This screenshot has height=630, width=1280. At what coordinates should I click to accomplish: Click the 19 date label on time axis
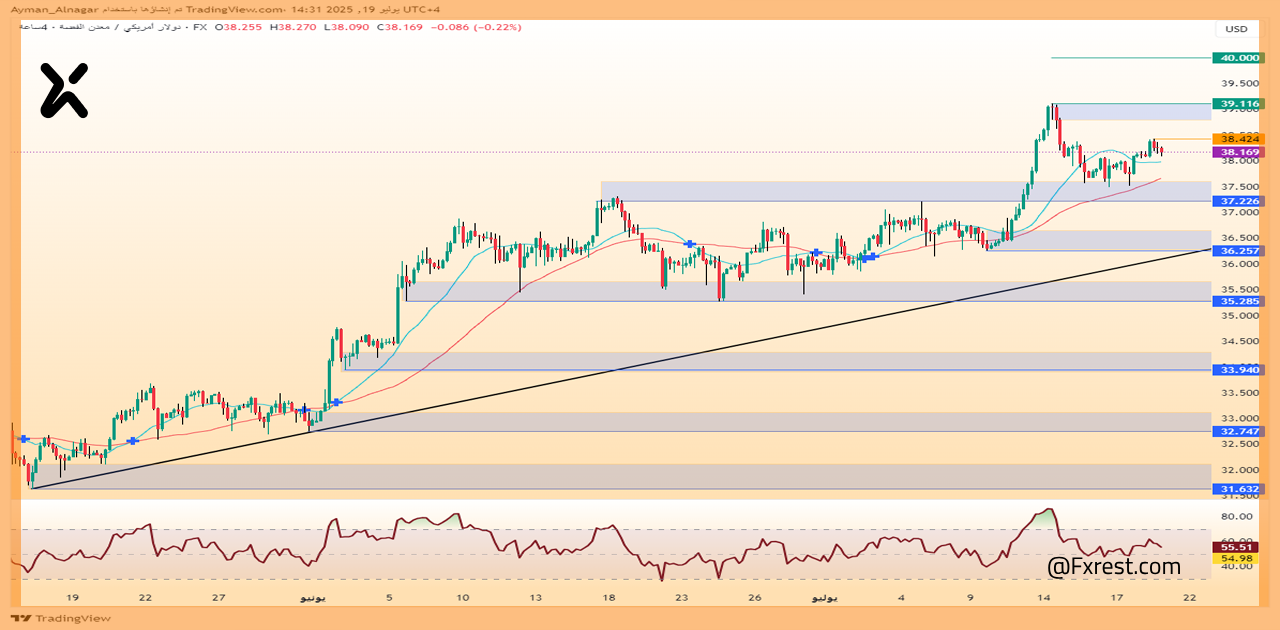tap(72, 597)
